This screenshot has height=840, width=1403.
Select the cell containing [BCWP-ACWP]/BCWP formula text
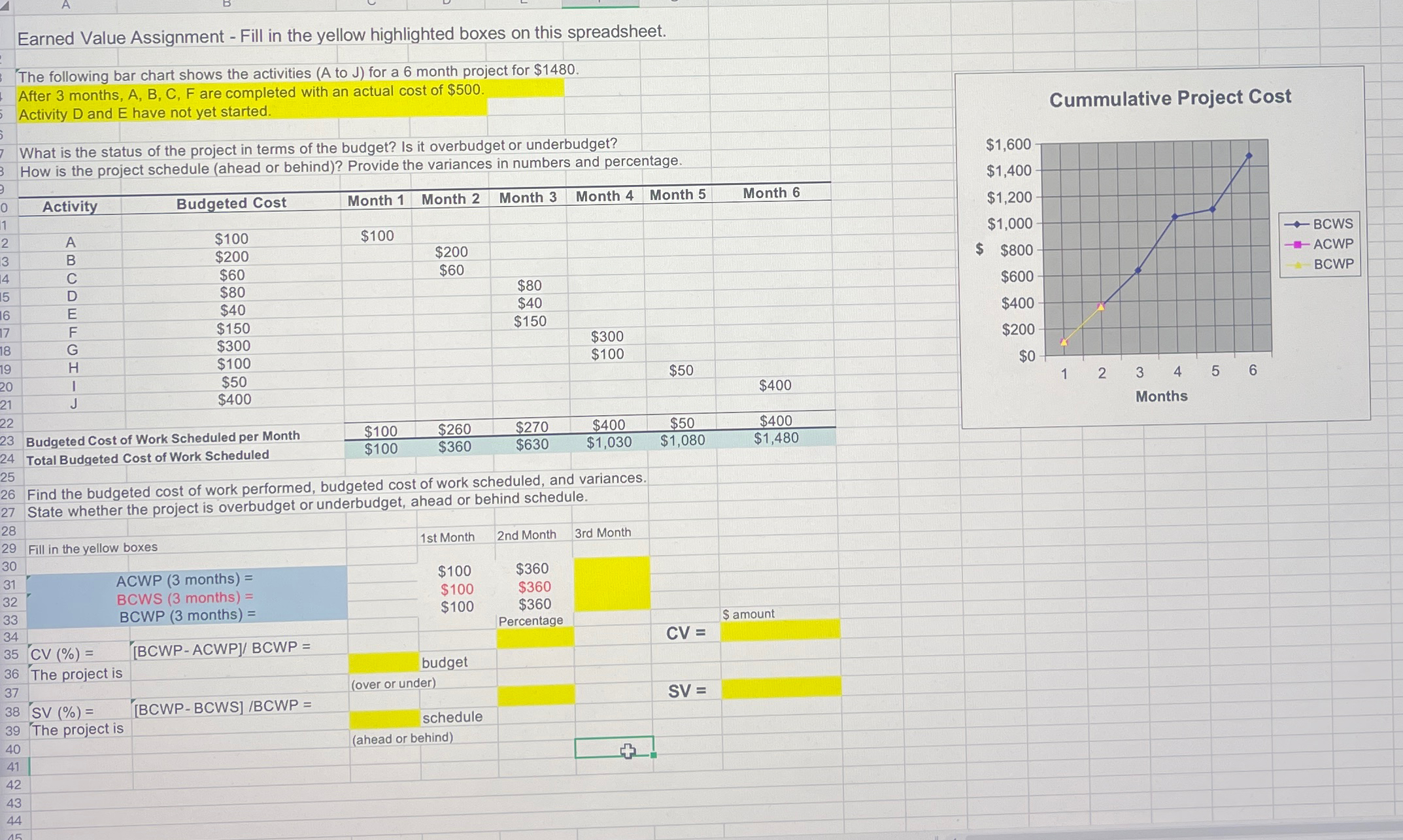[221, 646]
